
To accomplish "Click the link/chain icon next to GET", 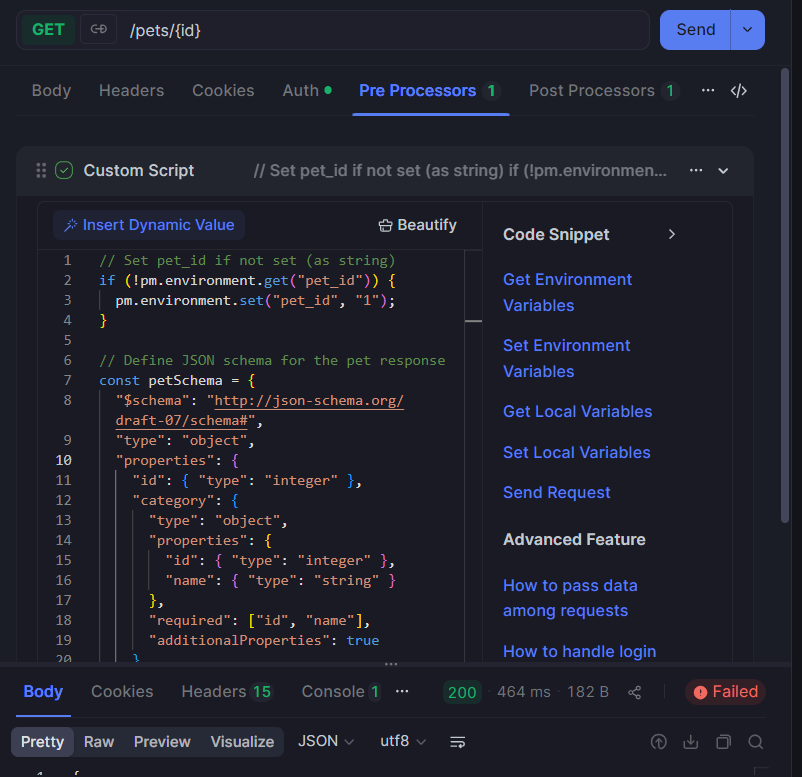I will click(98, 29).
